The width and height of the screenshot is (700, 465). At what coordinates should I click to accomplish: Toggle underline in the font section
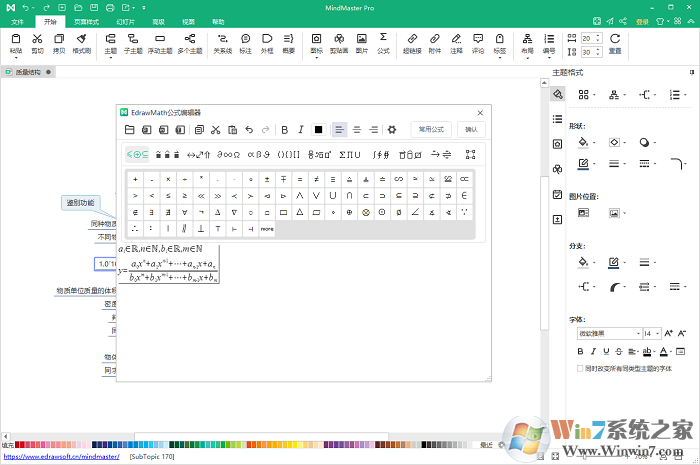[x=606, y=351]
